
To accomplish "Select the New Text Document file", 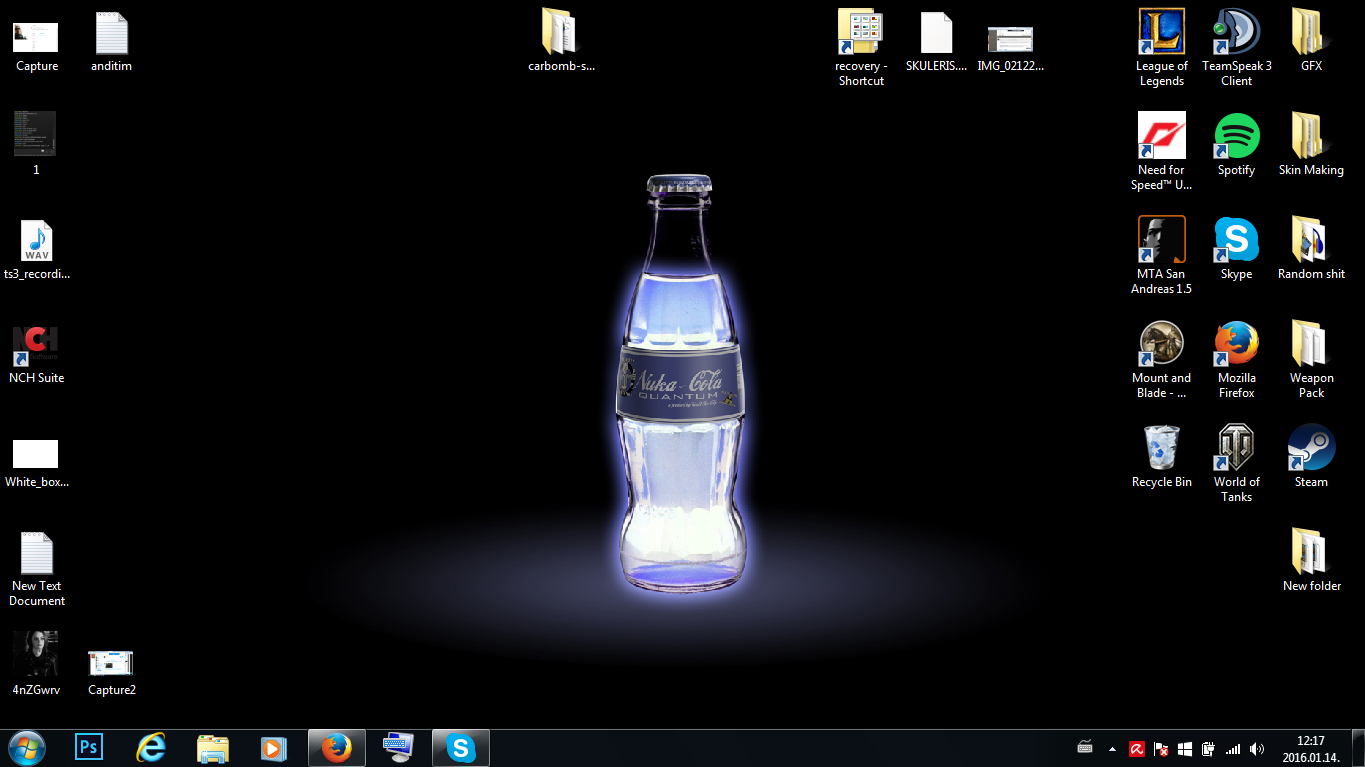I will pyautogui.click(x=36, y=568).
